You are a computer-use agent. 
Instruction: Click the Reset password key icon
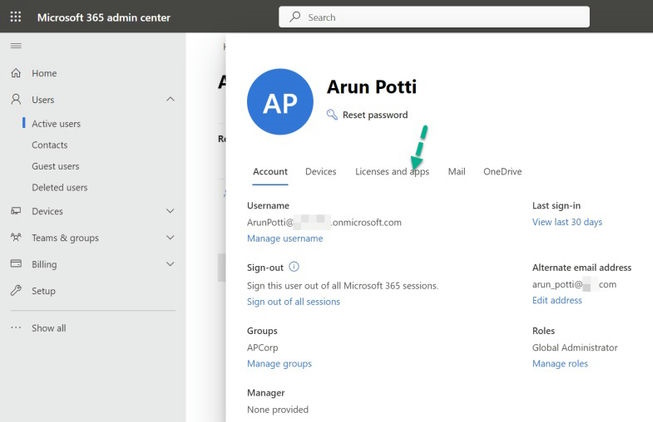[x=332, y=115]
